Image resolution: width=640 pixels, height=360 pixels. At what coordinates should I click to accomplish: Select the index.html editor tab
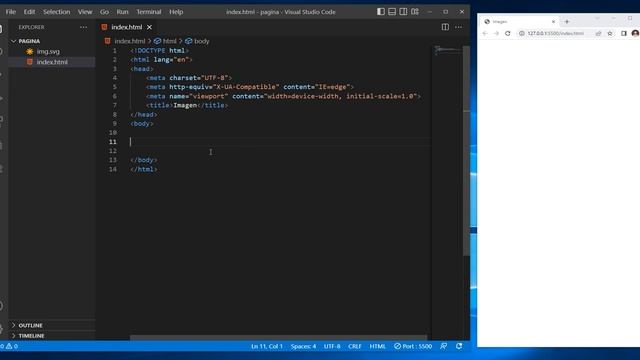point(127,27)
